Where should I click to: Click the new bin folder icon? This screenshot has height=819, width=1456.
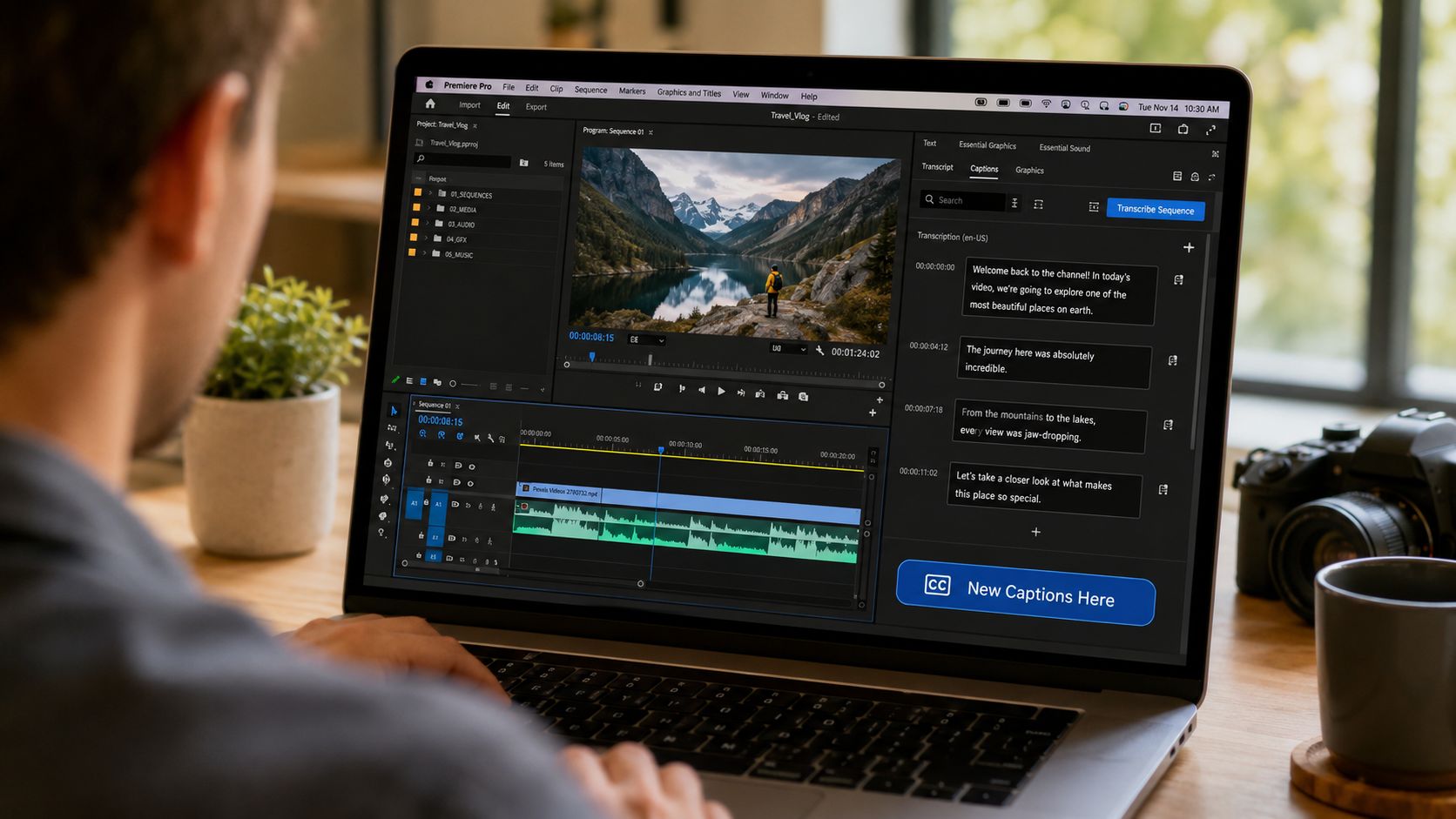[x=523, y=163]
